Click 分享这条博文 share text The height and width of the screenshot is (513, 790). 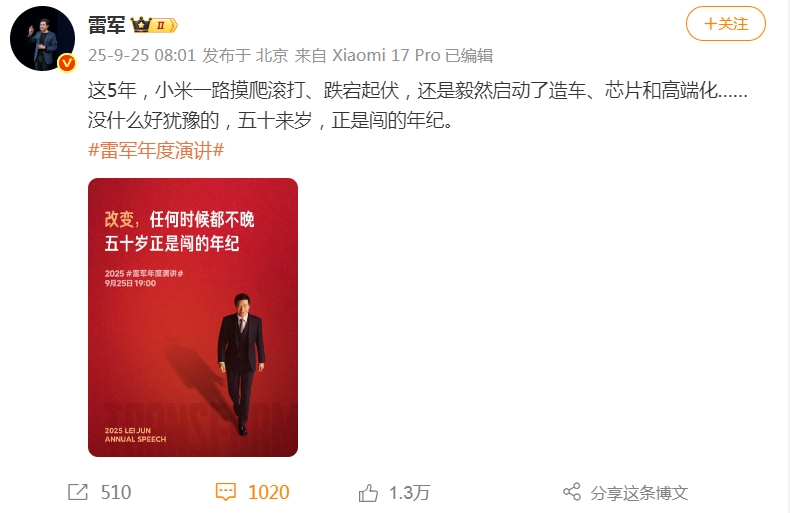click(x=639, y=493)
